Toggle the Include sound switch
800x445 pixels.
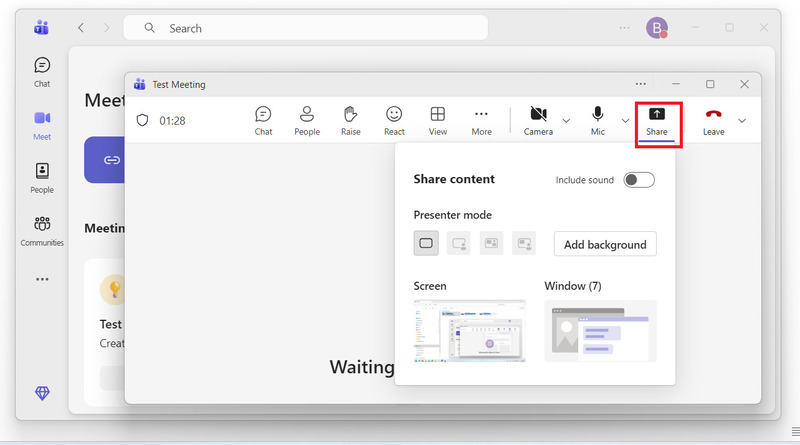pos(639,180)
